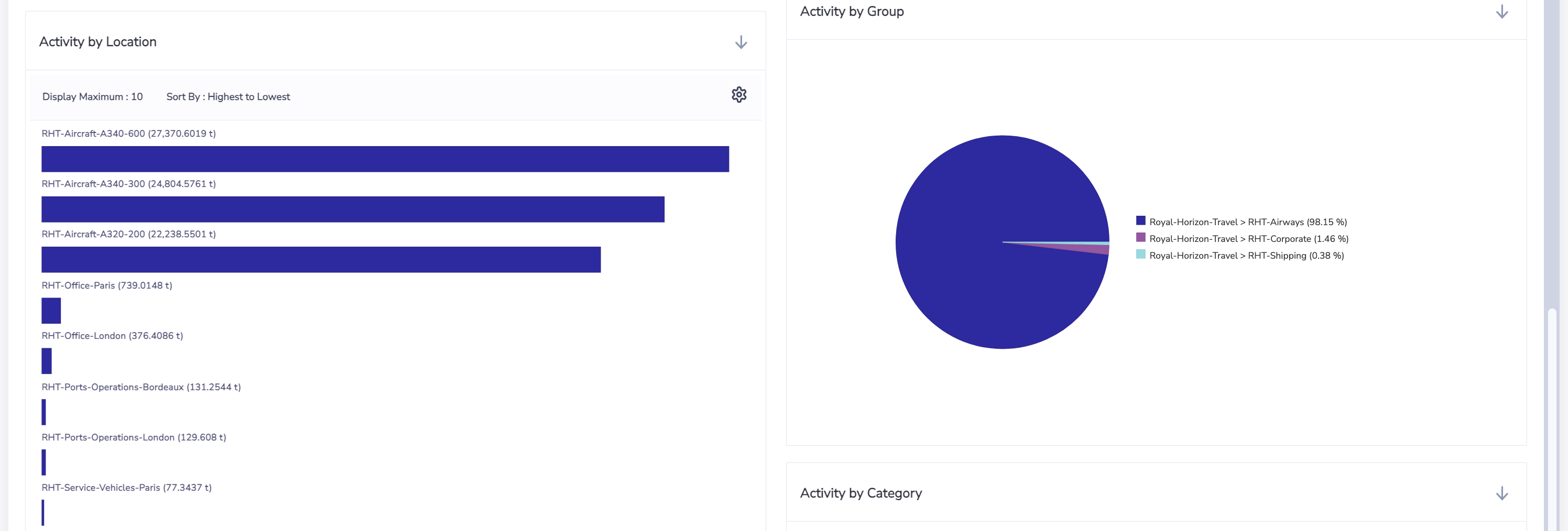Click the Display Maximum: 10 label
This screenshot has height=531, width=1568.
93,97
